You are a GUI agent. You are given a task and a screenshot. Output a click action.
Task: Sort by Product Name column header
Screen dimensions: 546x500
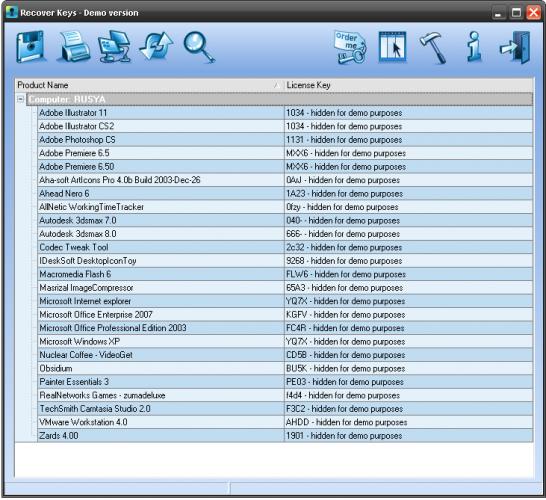[x=149, y=85]
